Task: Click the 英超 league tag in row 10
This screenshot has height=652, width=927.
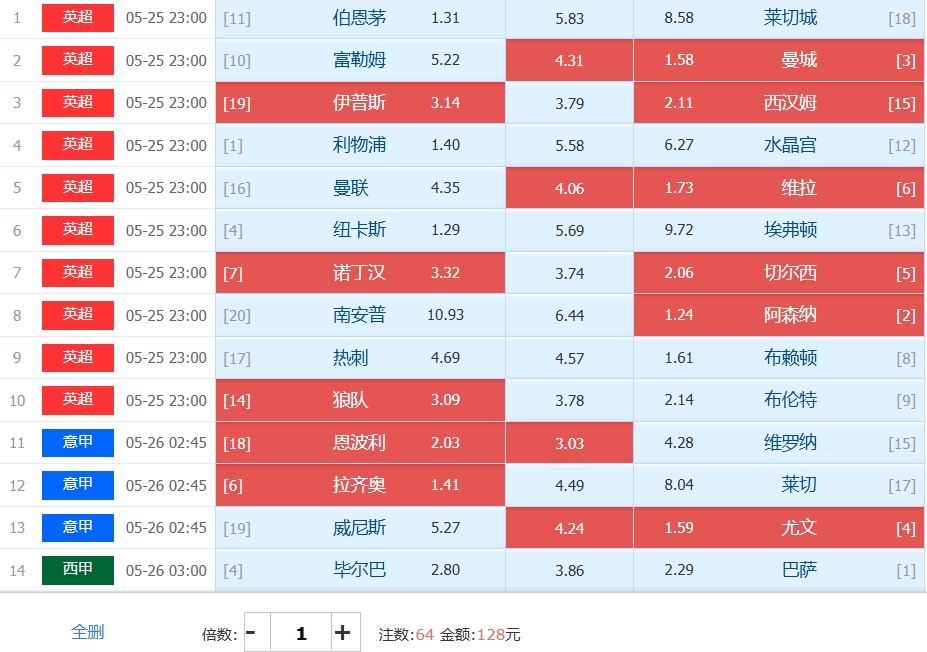Action: (77, 400)
